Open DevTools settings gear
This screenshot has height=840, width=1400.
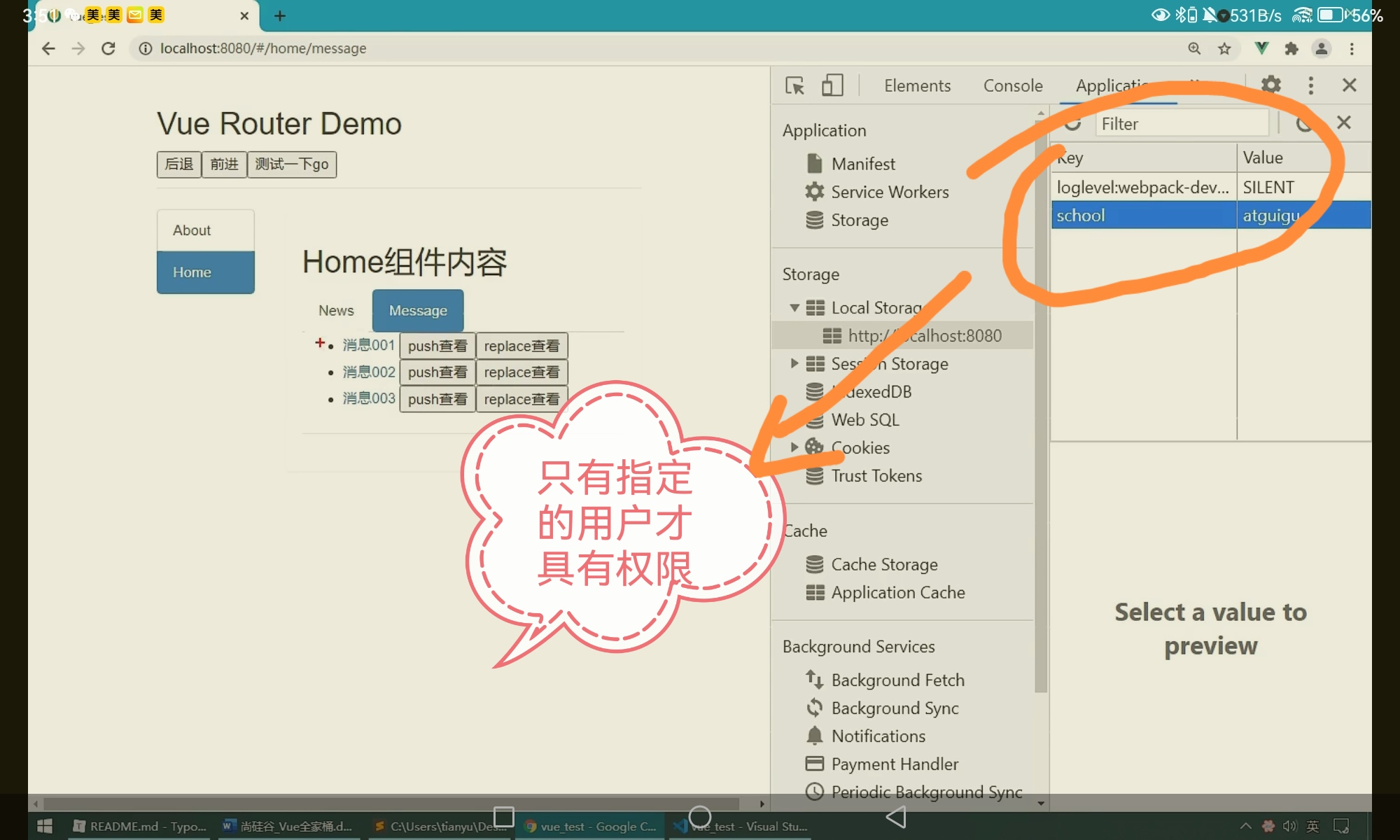[x=1270, y=85]
